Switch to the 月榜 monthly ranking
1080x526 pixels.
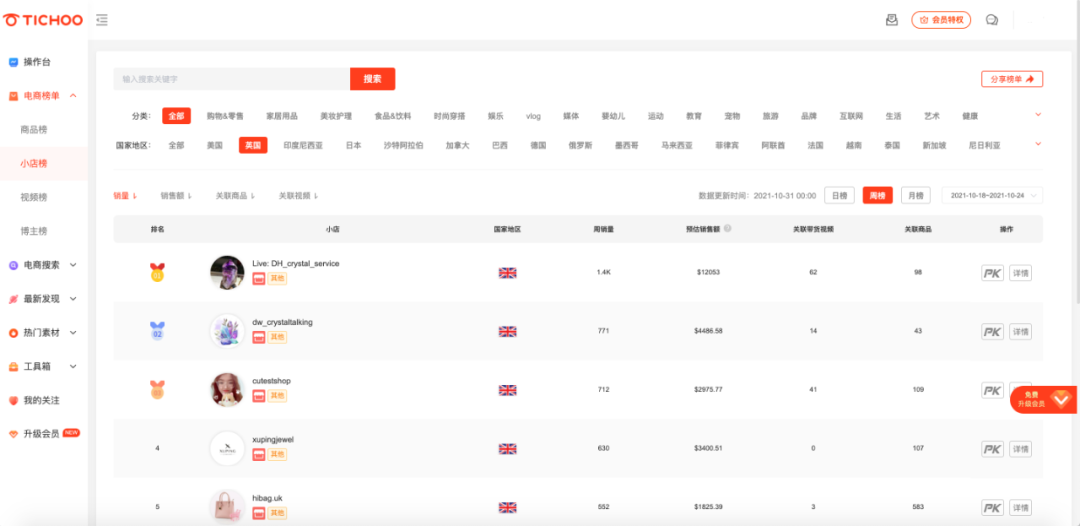coord(915,196)
